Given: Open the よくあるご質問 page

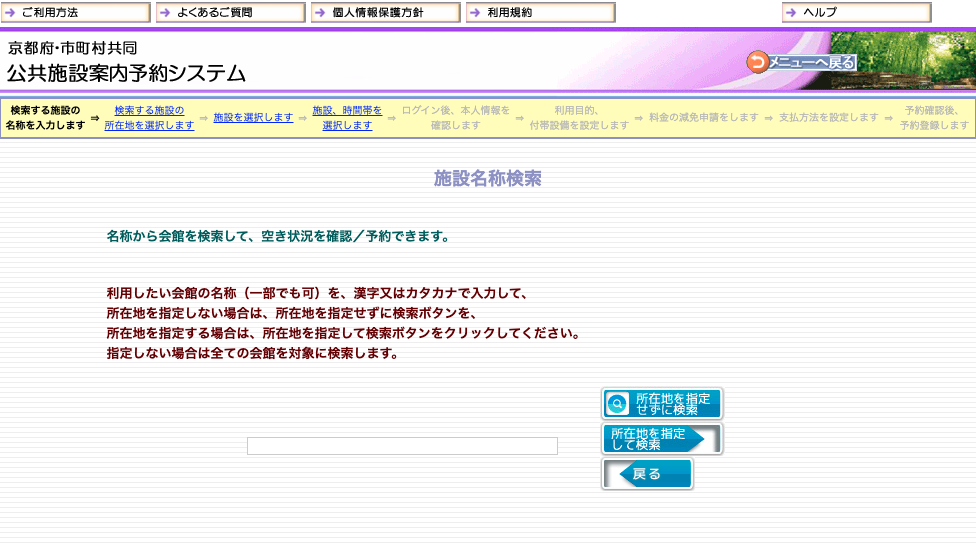Looking at the screenshot, I should (230, 12).
